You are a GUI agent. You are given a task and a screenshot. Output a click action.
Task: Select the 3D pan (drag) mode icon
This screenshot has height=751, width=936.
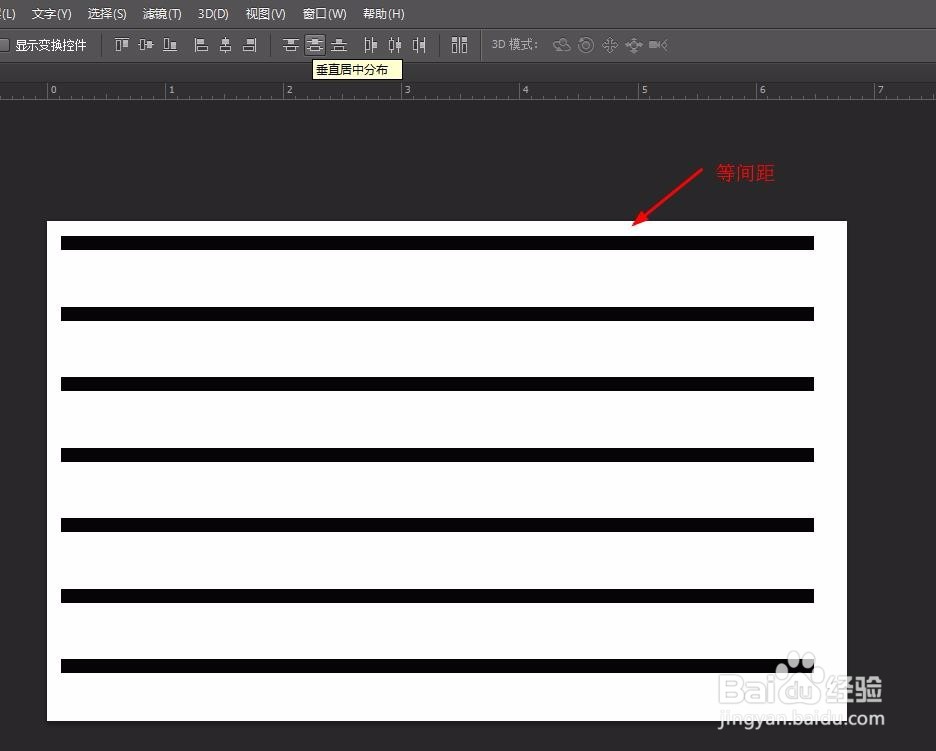(x=610, y=45)
